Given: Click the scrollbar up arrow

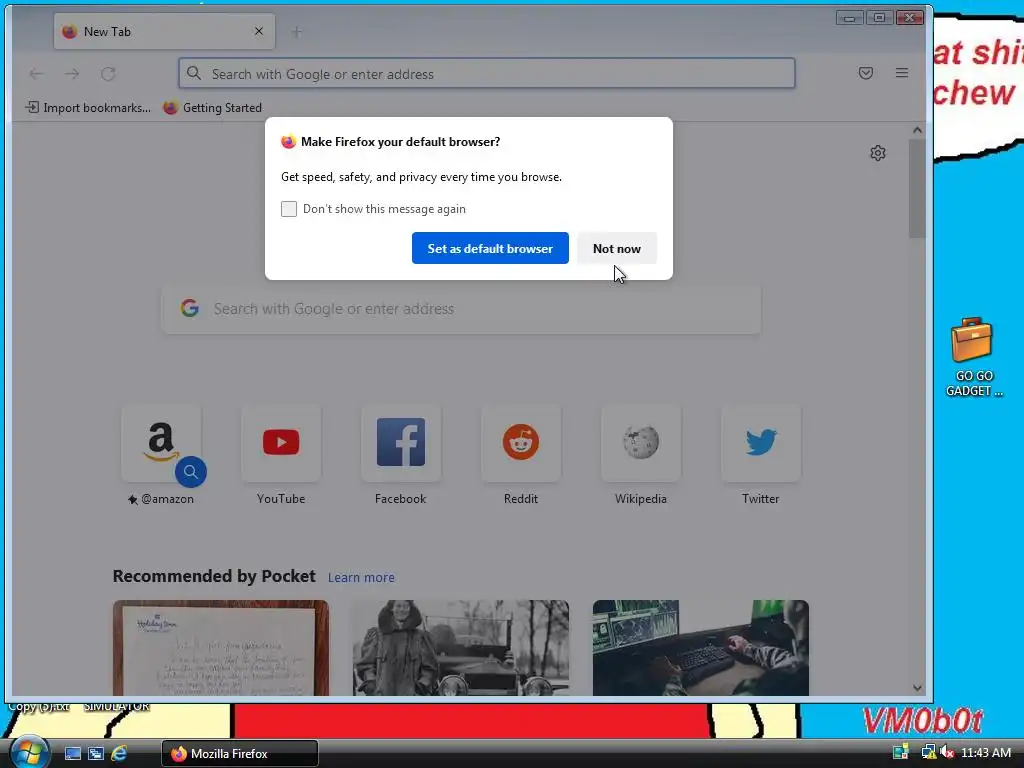Looking at the screenshot, I should pyautogui.click(x=917, y=130).
